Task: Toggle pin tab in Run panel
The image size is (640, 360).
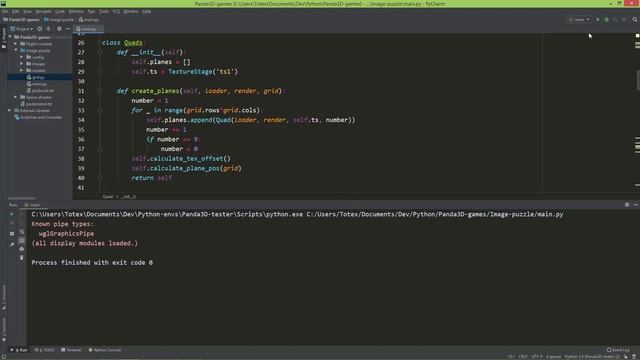Action: point(12,244)
